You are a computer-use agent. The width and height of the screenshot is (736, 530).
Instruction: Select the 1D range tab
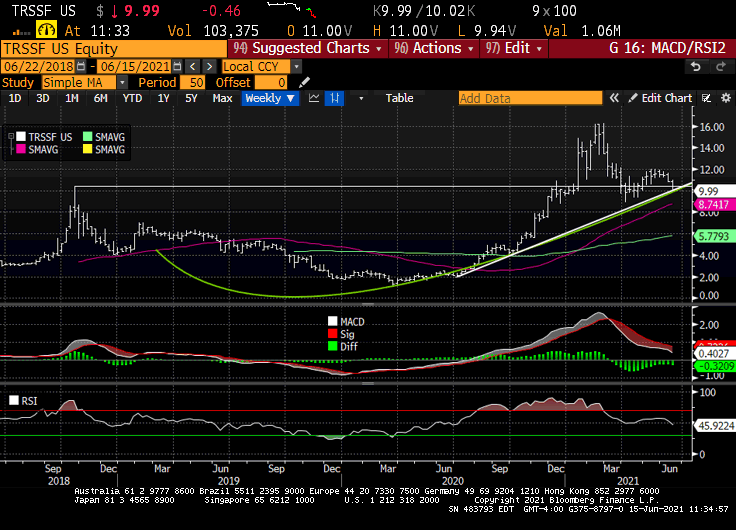tap(15, 98)
